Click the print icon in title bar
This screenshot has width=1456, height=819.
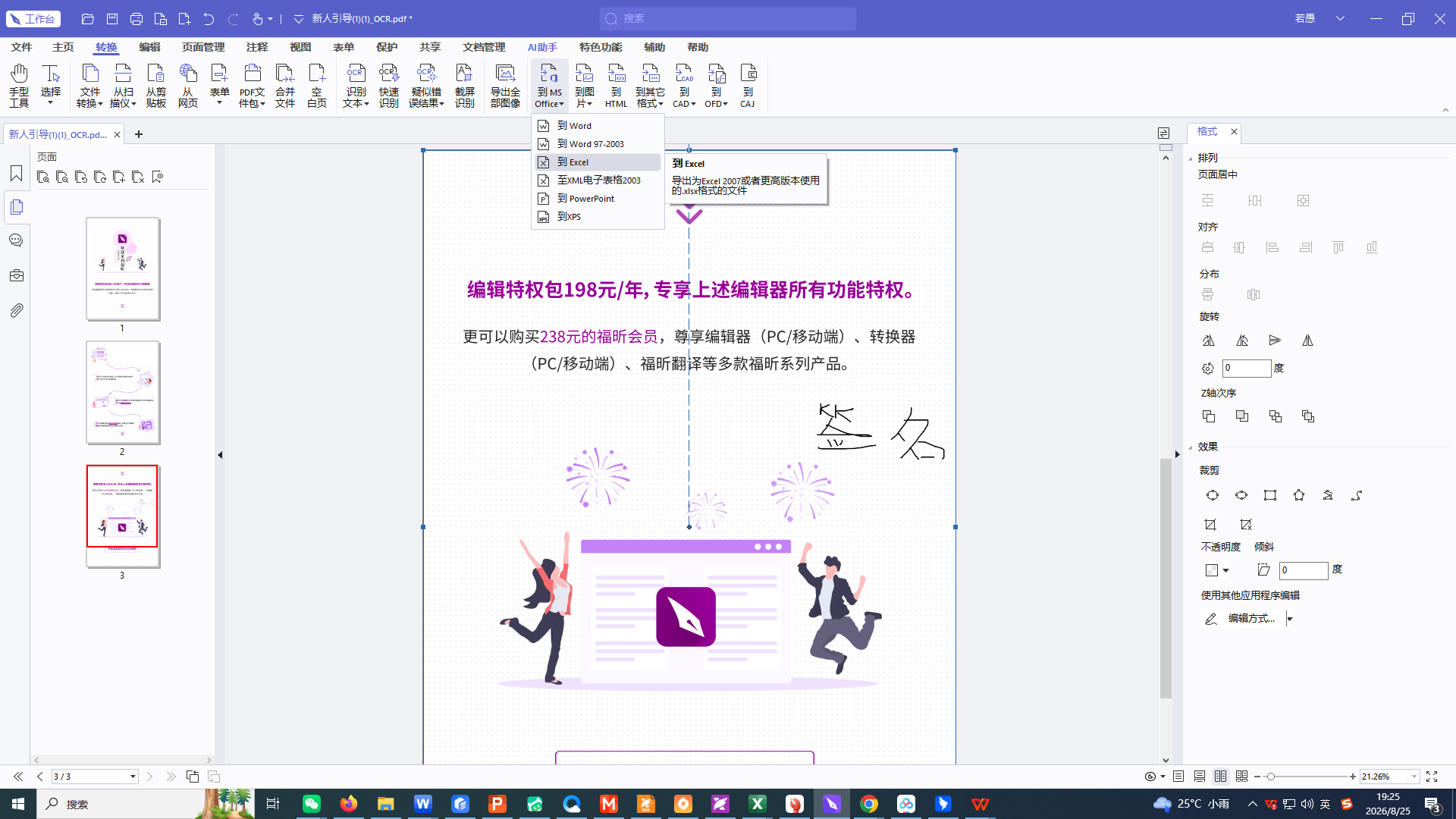point(136,18)
